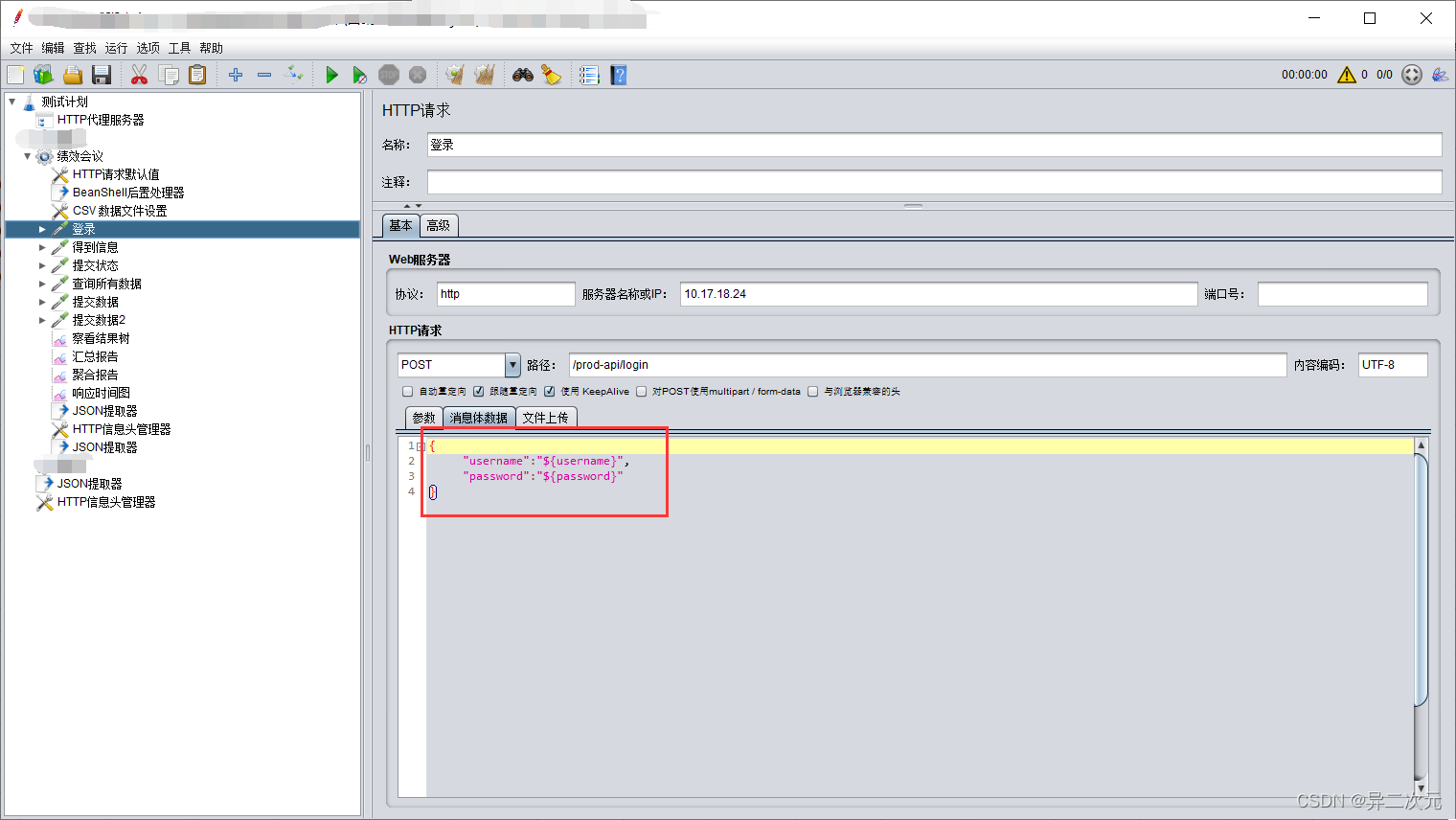Create a new test plan via New icon
The width and height of the screenshot is (1456, 820).
pyautogui.click(x=15, y=75)
